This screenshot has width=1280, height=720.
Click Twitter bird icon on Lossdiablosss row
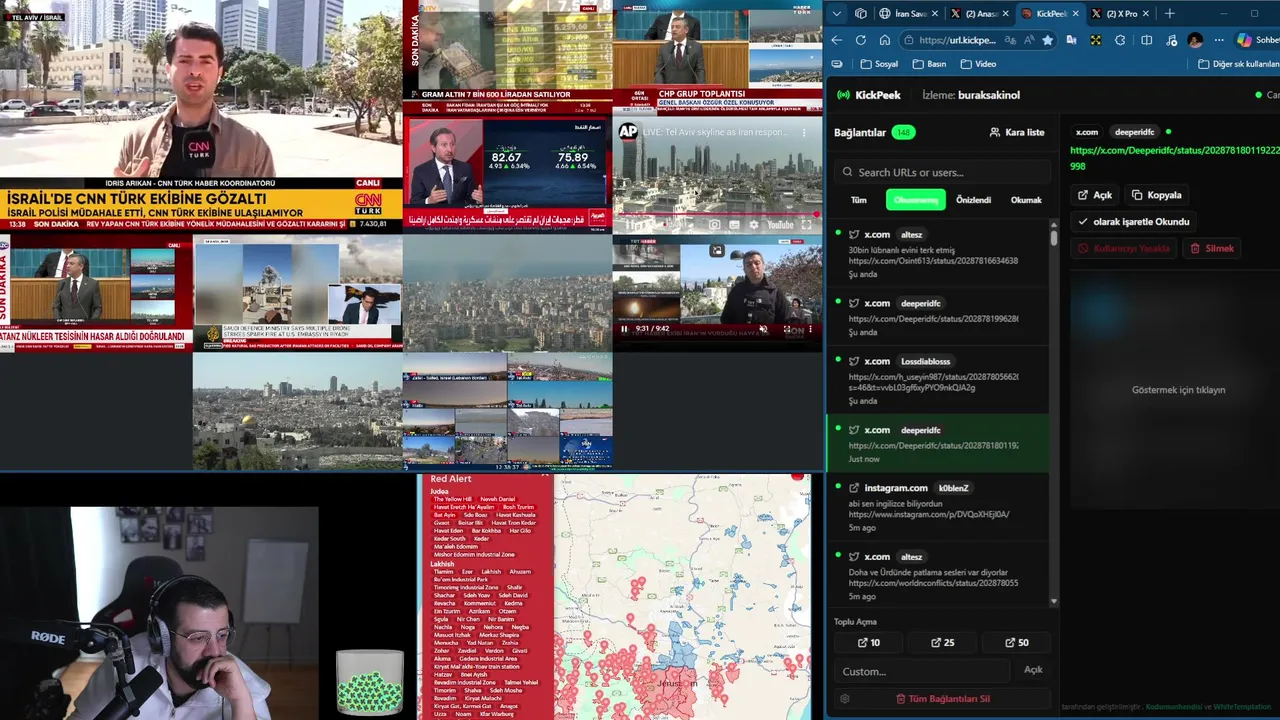click(854, 361)
